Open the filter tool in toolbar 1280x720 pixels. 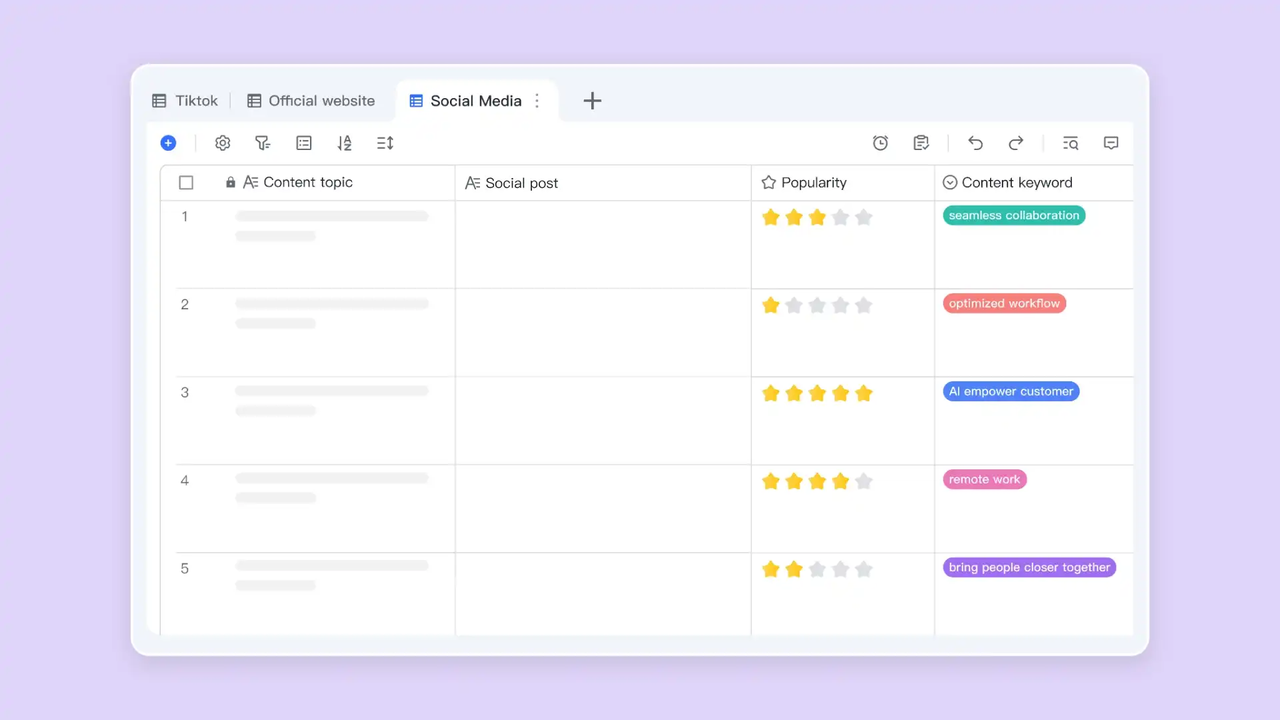[263, 143]
